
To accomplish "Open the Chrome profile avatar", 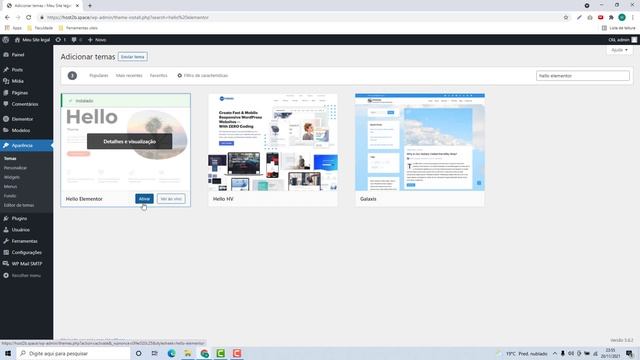I will point(622,18).
